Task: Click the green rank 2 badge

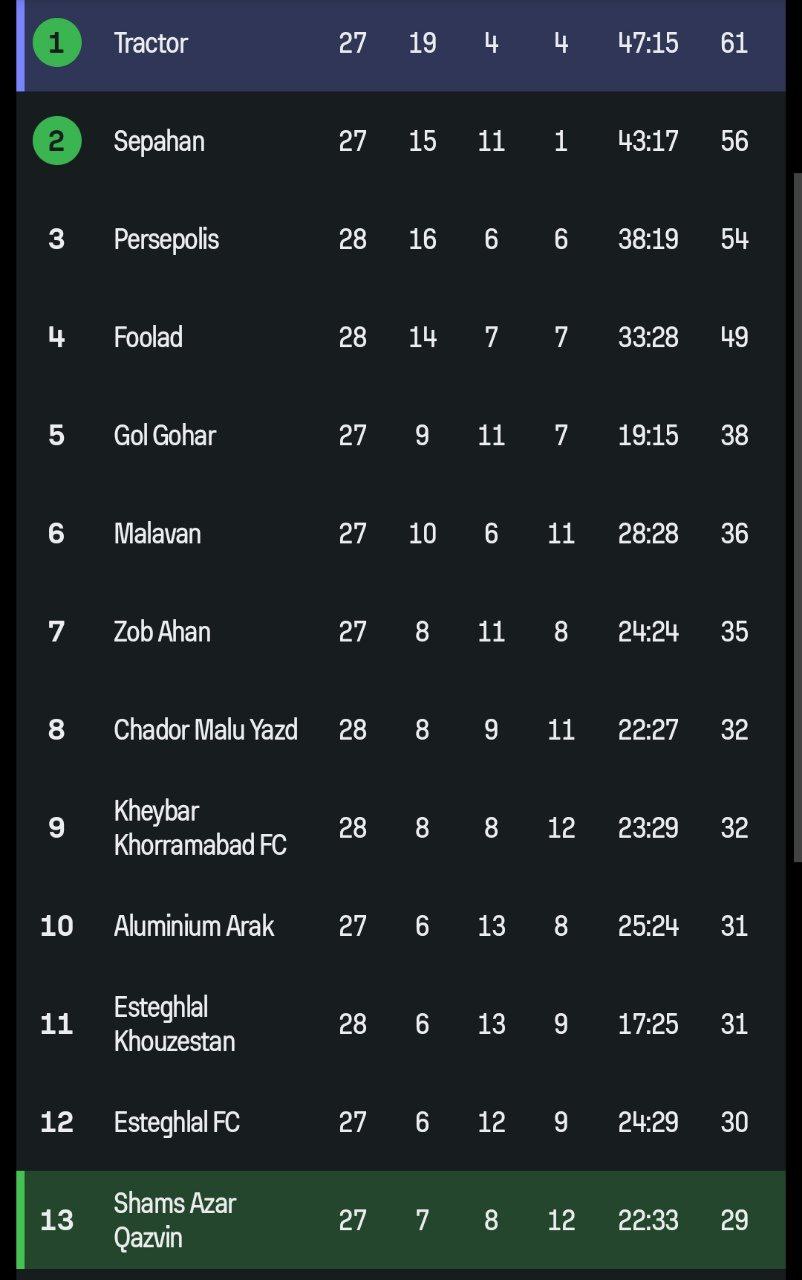Action: tap(56, 141)
